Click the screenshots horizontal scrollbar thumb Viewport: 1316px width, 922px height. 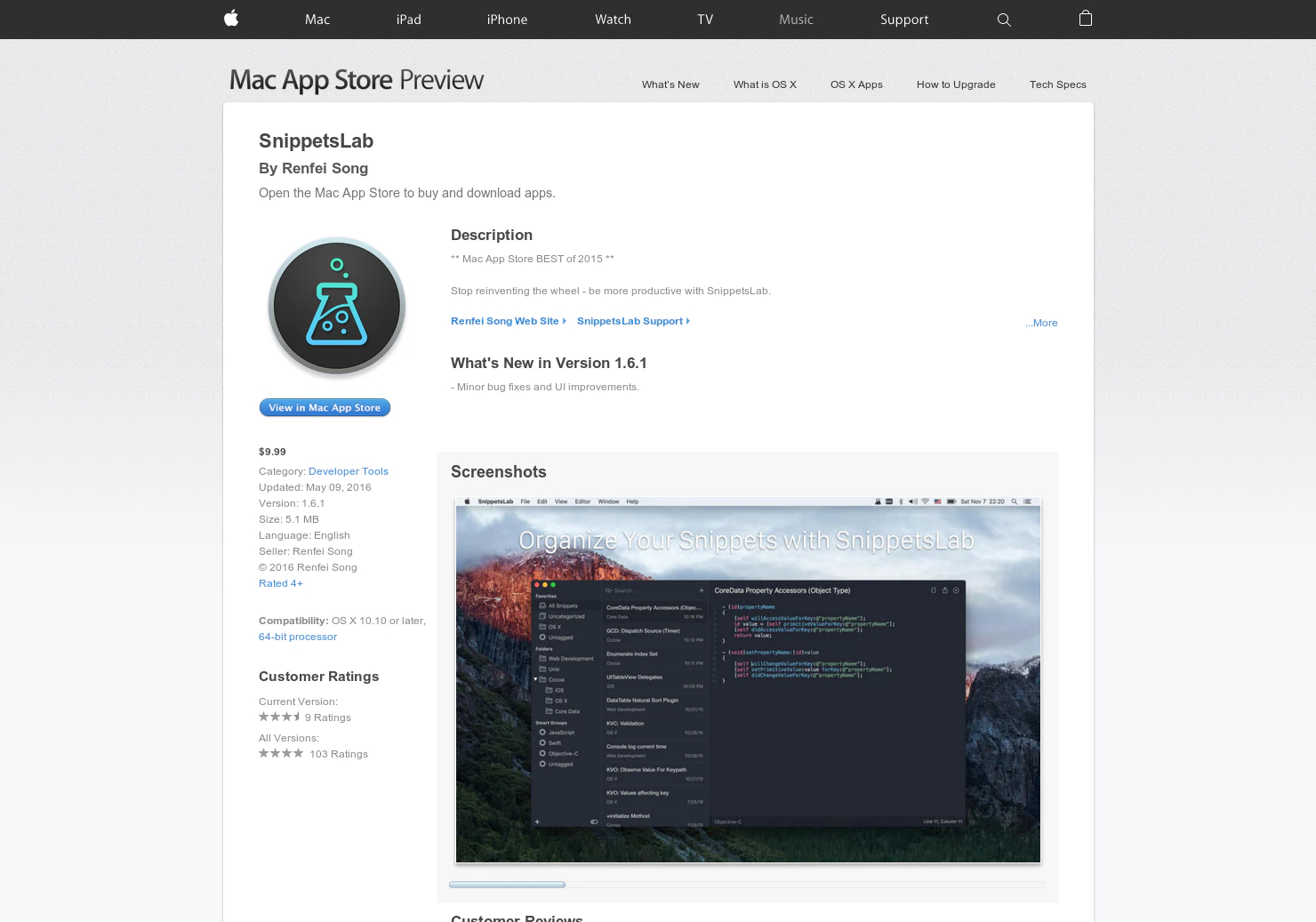pos(507,885)
